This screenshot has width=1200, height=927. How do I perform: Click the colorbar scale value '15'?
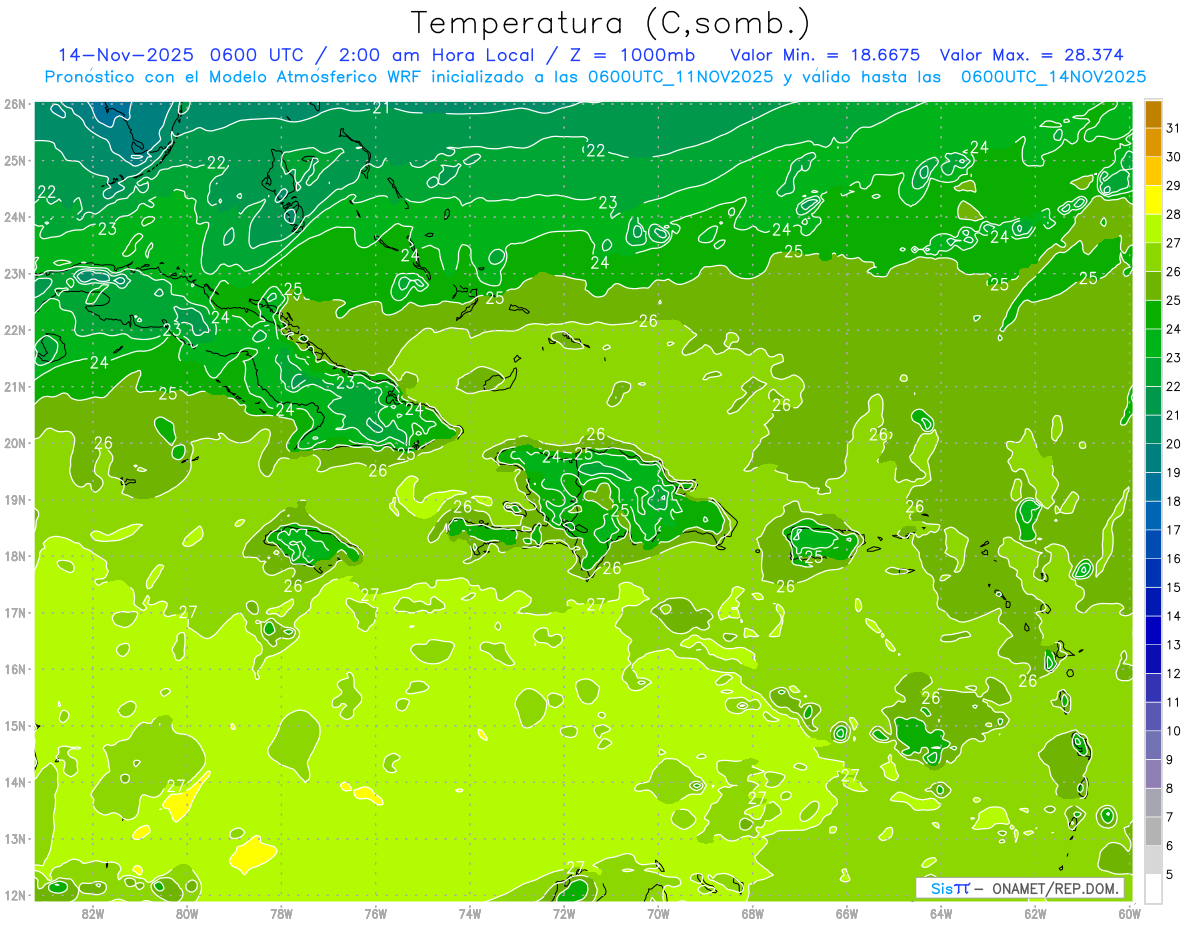coord(1174,587)
